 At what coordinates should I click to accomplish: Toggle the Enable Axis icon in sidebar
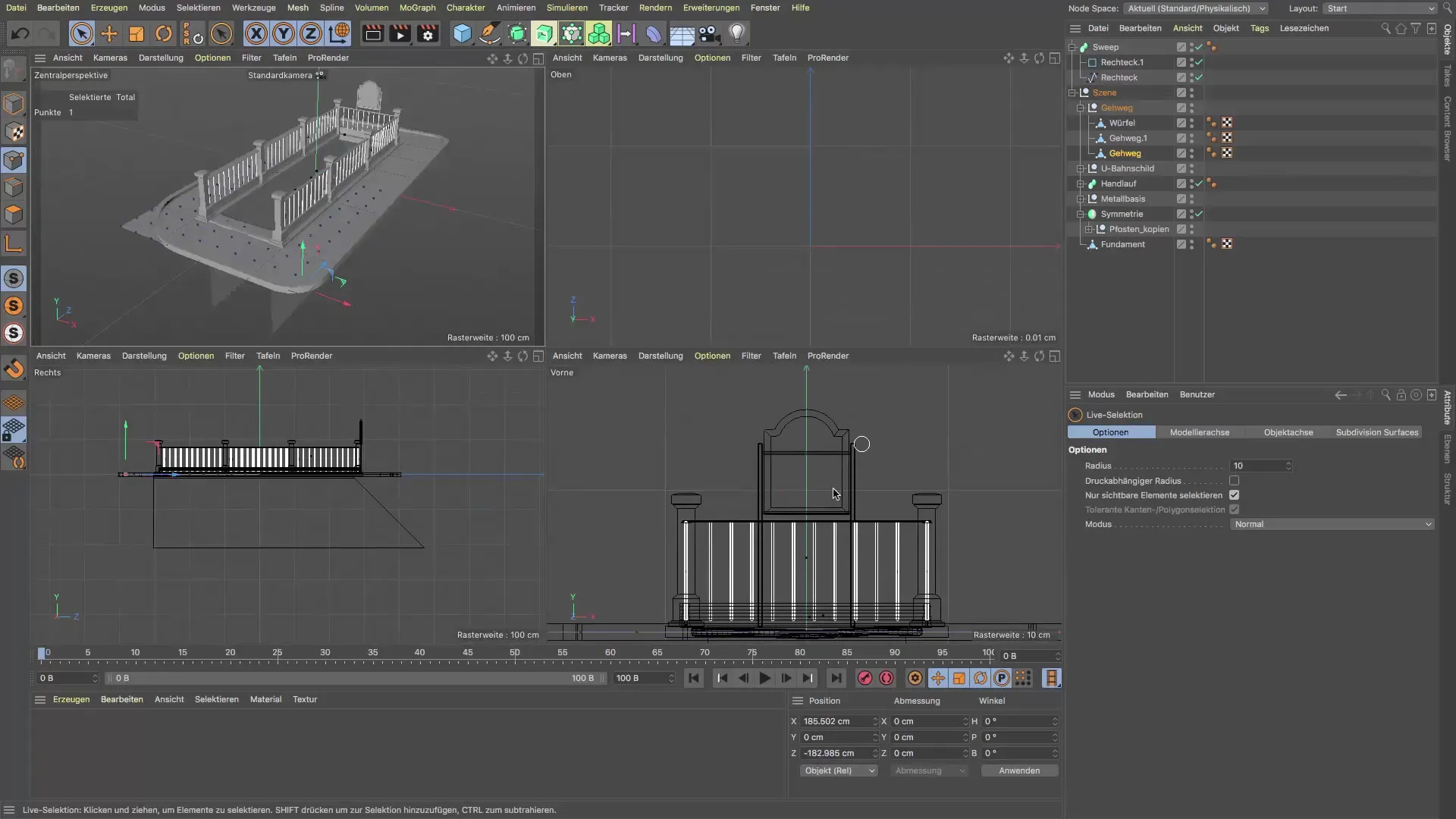pos(14,243)
